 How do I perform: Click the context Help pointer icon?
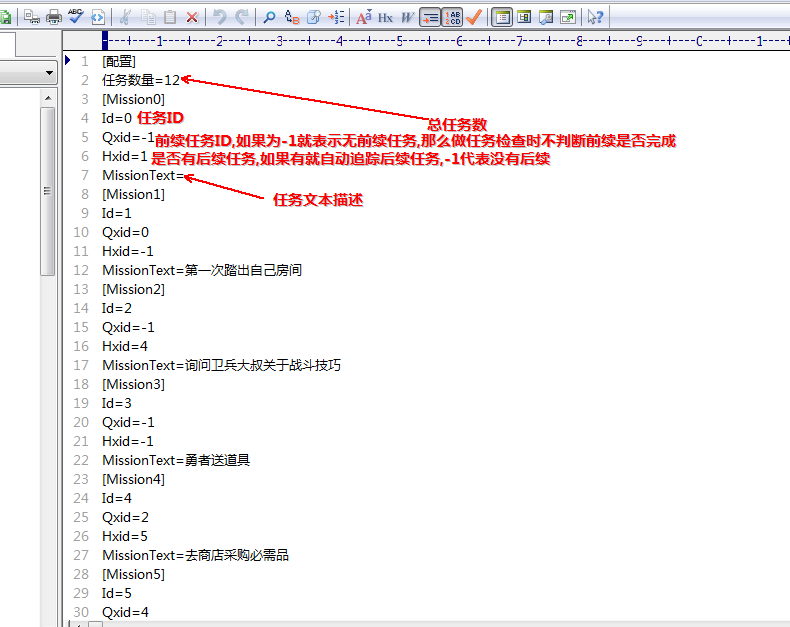click(595, 18)
